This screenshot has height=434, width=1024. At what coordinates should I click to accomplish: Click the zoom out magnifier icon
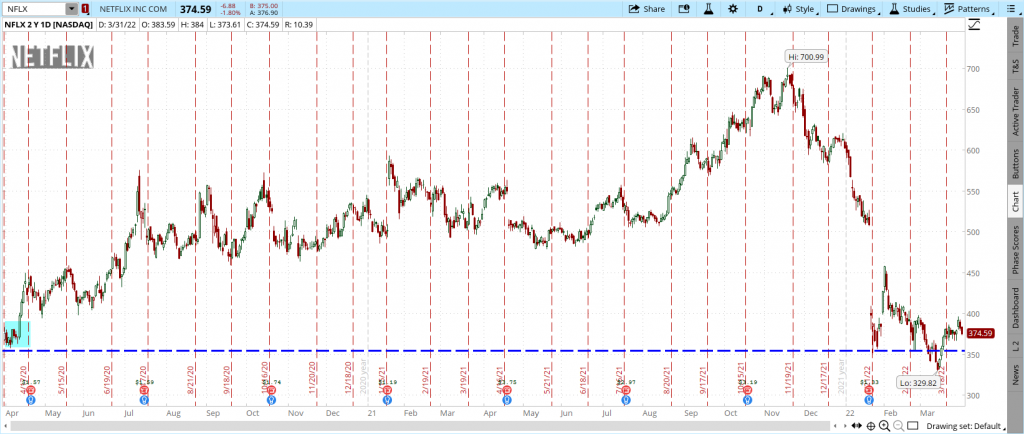pos(899,426)
